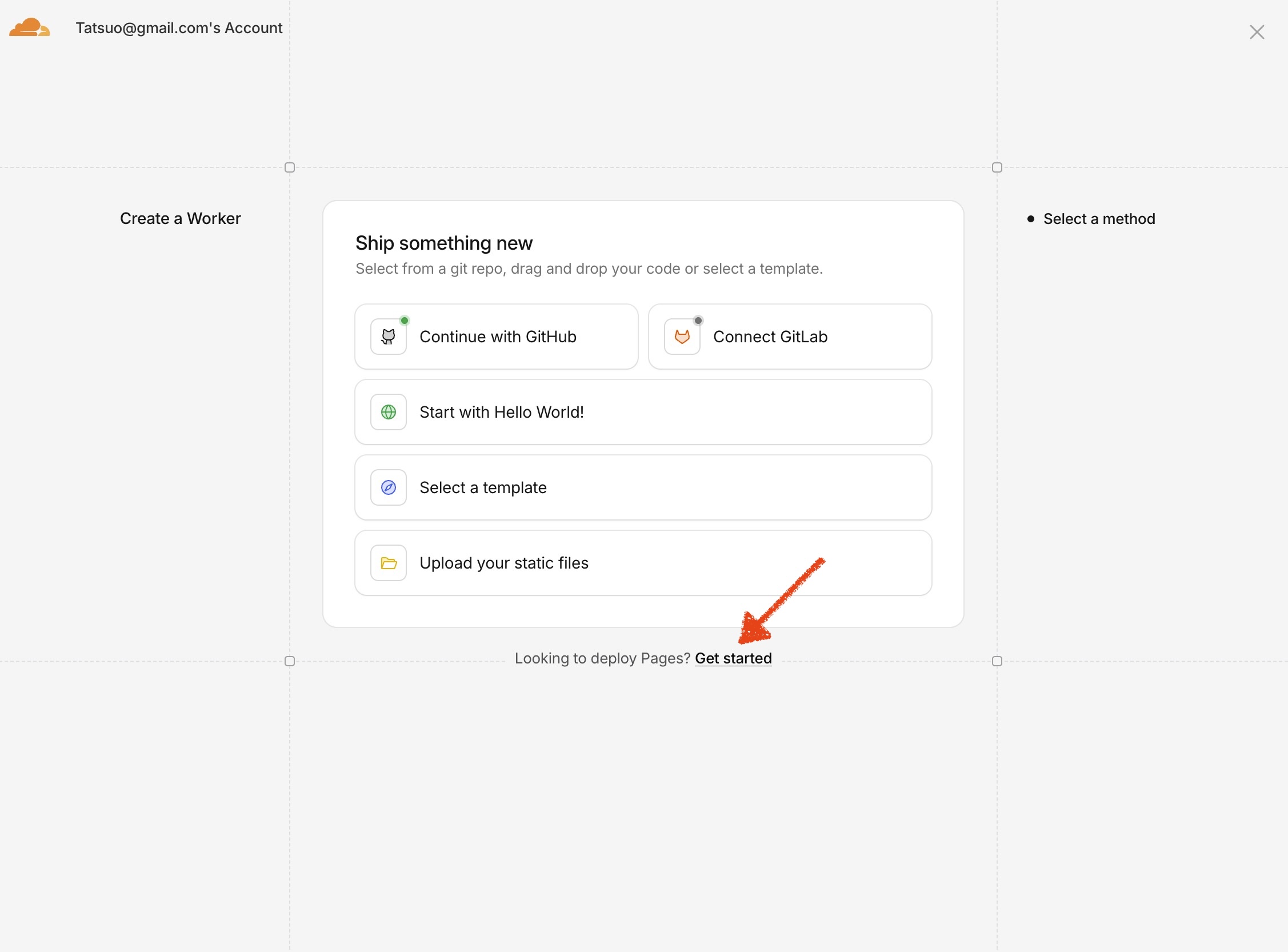1288x952 pixels.
Task: Click the yellow folder icon
Action: point(389,563)
